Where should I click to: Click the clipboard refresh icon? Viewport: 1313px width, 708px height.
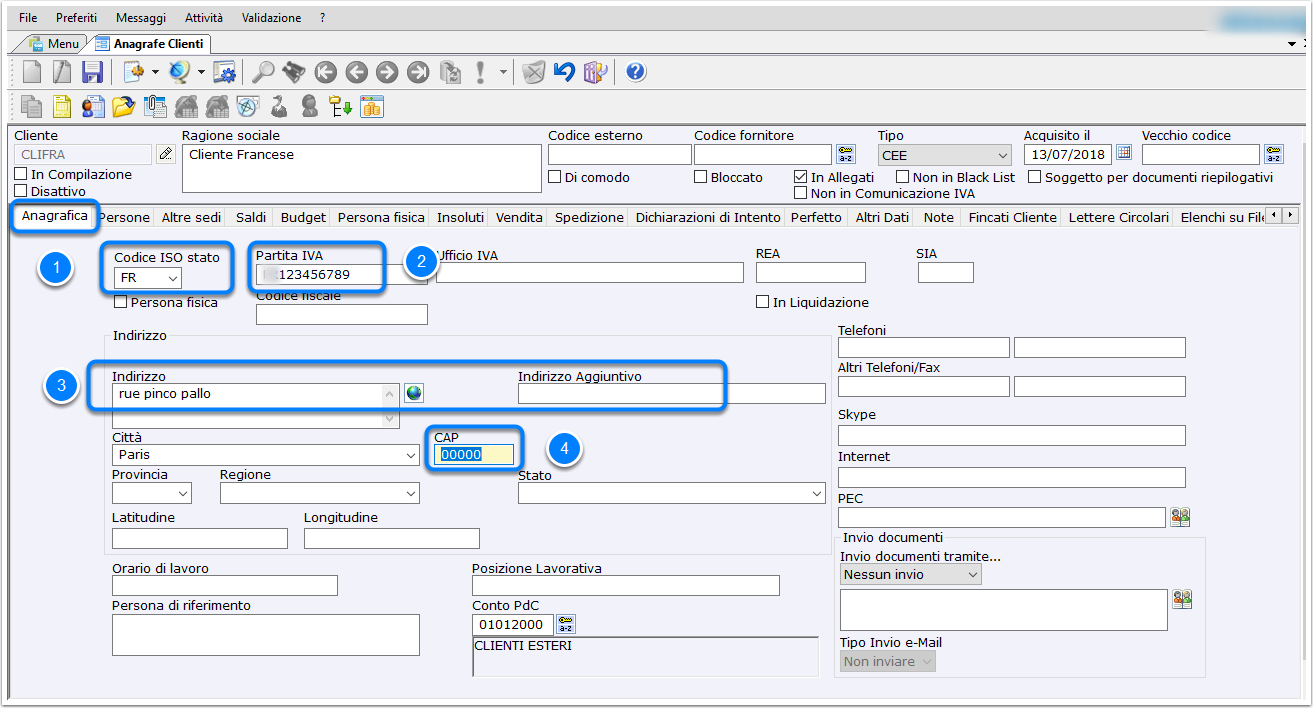tap(450, 72)
